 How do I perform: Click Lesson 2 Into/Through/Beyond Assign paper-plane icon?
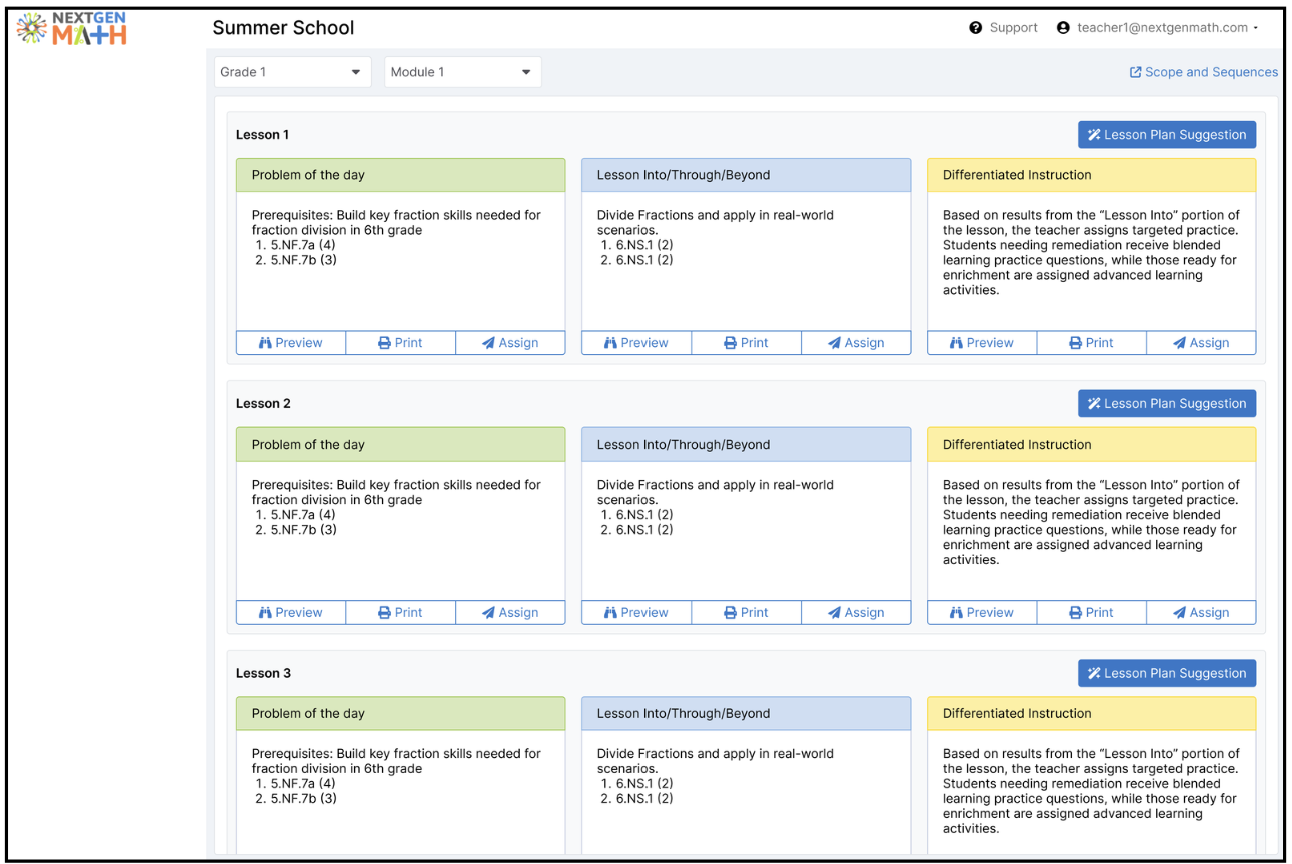tap(834, 613)
